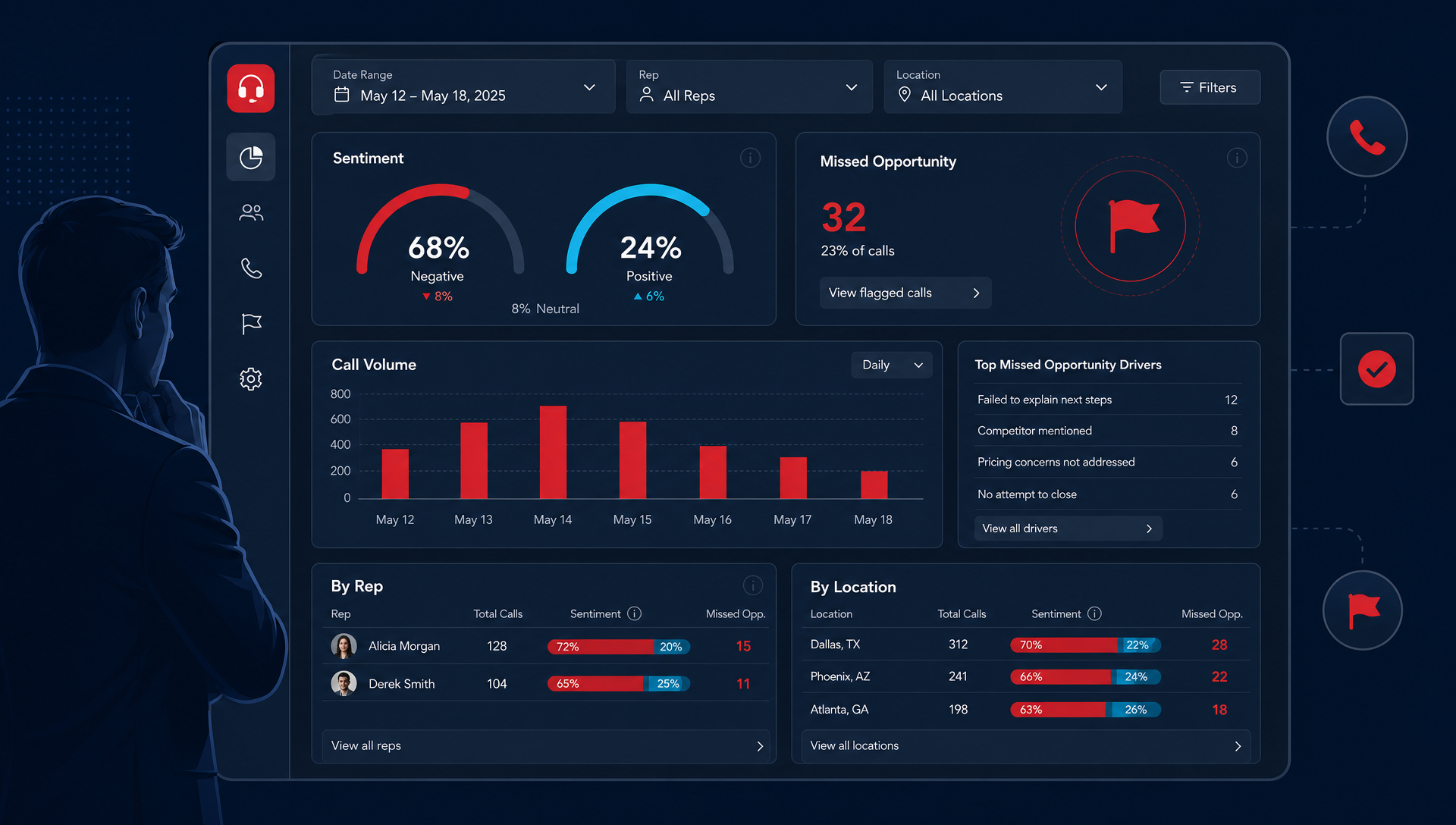The width and height of the screenshot is (1456, 825).
Task: Open the settings gear sidebar icon
Action: tap(251, 378)
